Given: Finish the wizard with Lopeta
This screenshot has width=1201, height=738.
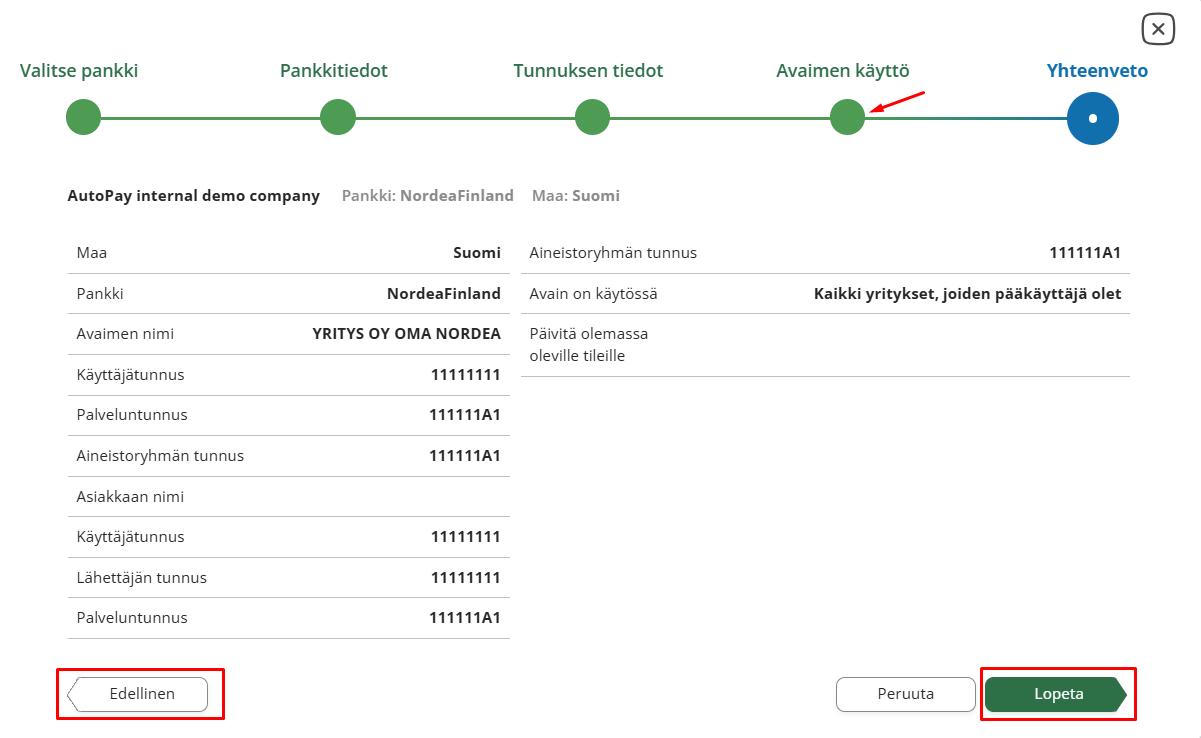Looking at the screenshot, I should [x=1057, y=694].
